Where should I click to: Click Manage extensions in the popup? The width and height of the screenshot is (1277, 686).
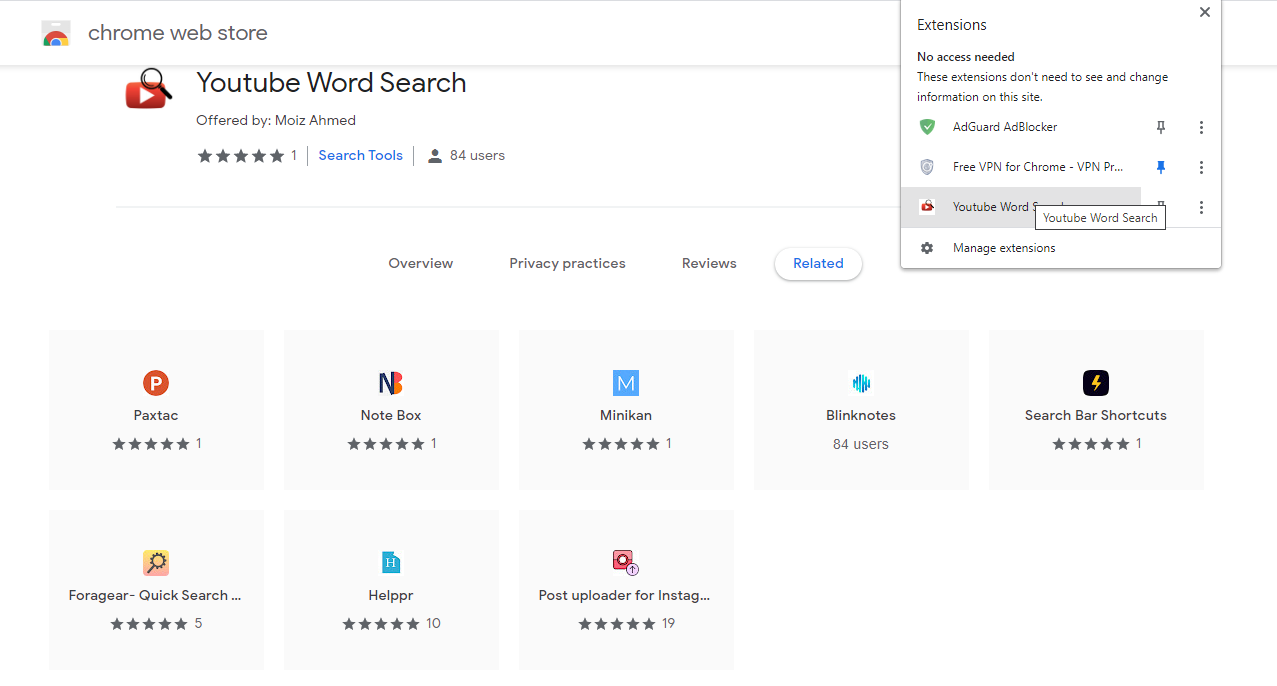(1004, 248)
